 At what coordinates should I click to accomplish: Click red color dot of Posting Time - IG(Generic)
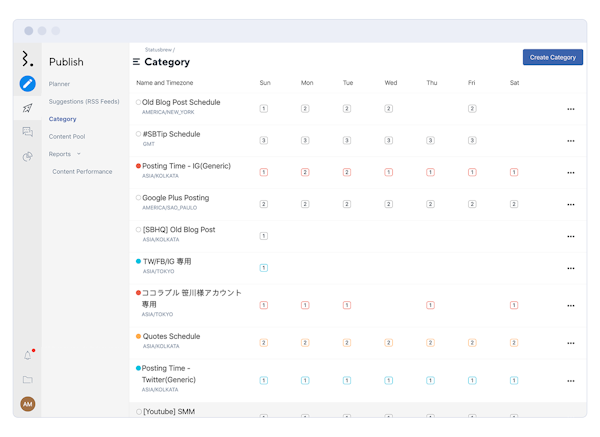138,166
